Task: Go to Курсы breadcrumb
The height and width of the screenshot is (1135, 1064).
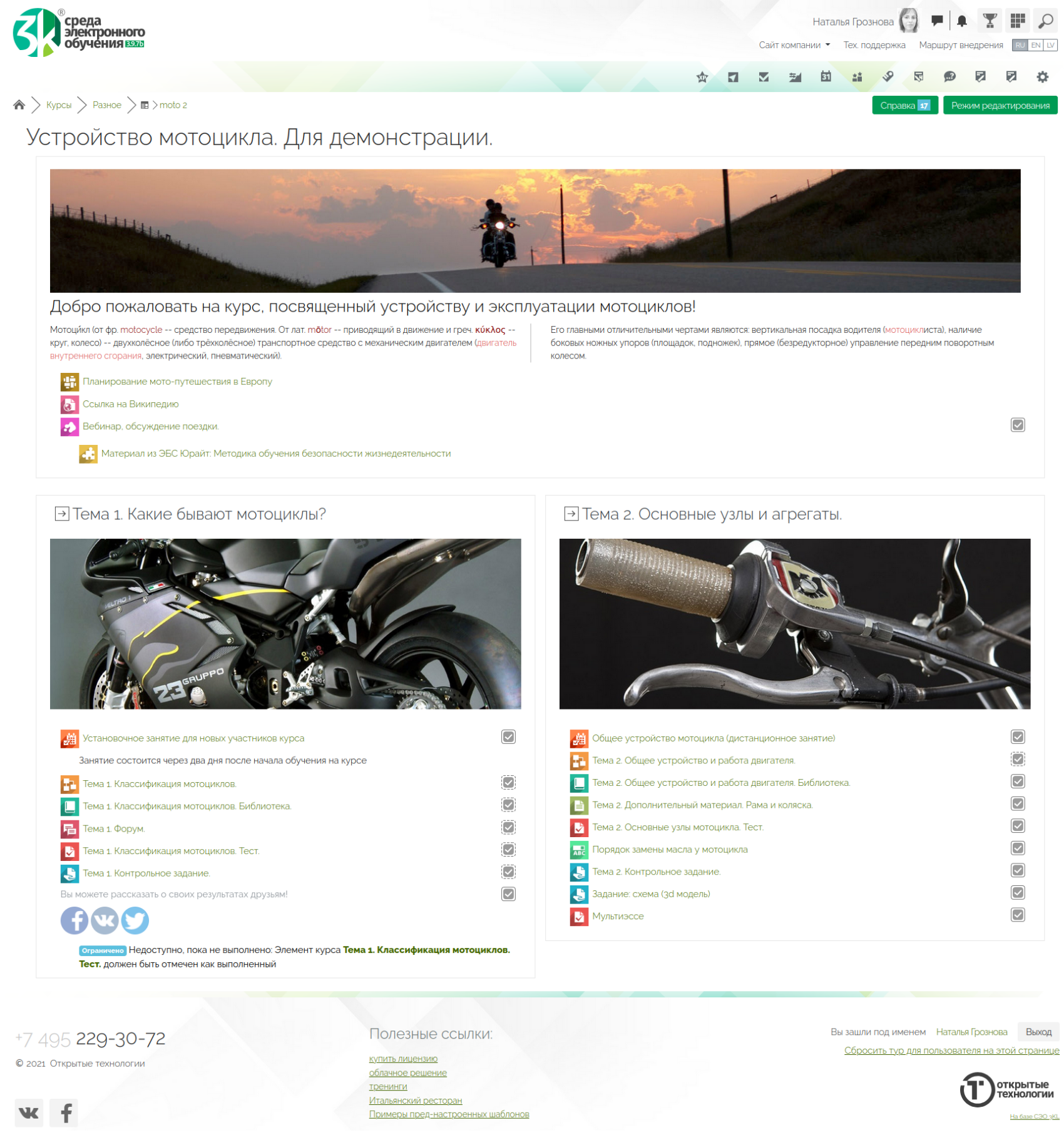Action: [x=59, y=105]
